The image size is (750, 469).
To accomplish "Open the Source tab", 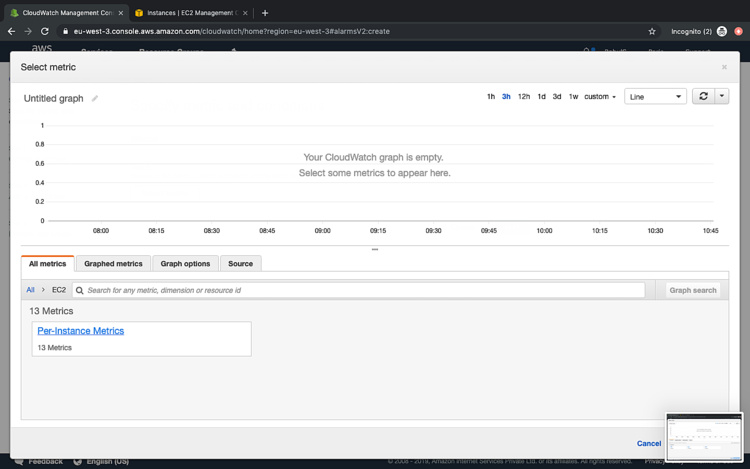I will 240,264.
